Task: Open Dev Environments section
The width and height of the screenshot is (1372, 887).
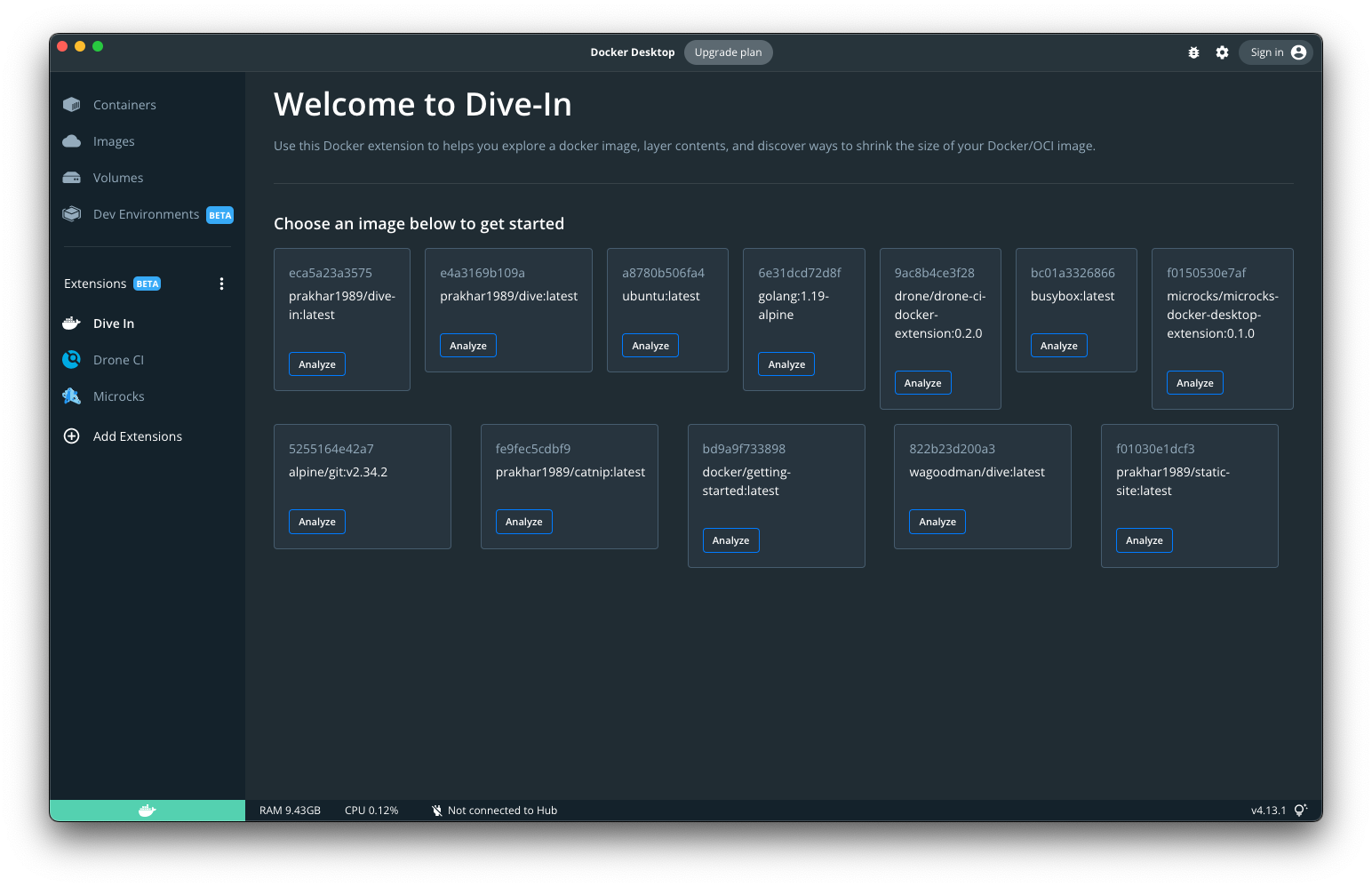Action: pos(147,214)
